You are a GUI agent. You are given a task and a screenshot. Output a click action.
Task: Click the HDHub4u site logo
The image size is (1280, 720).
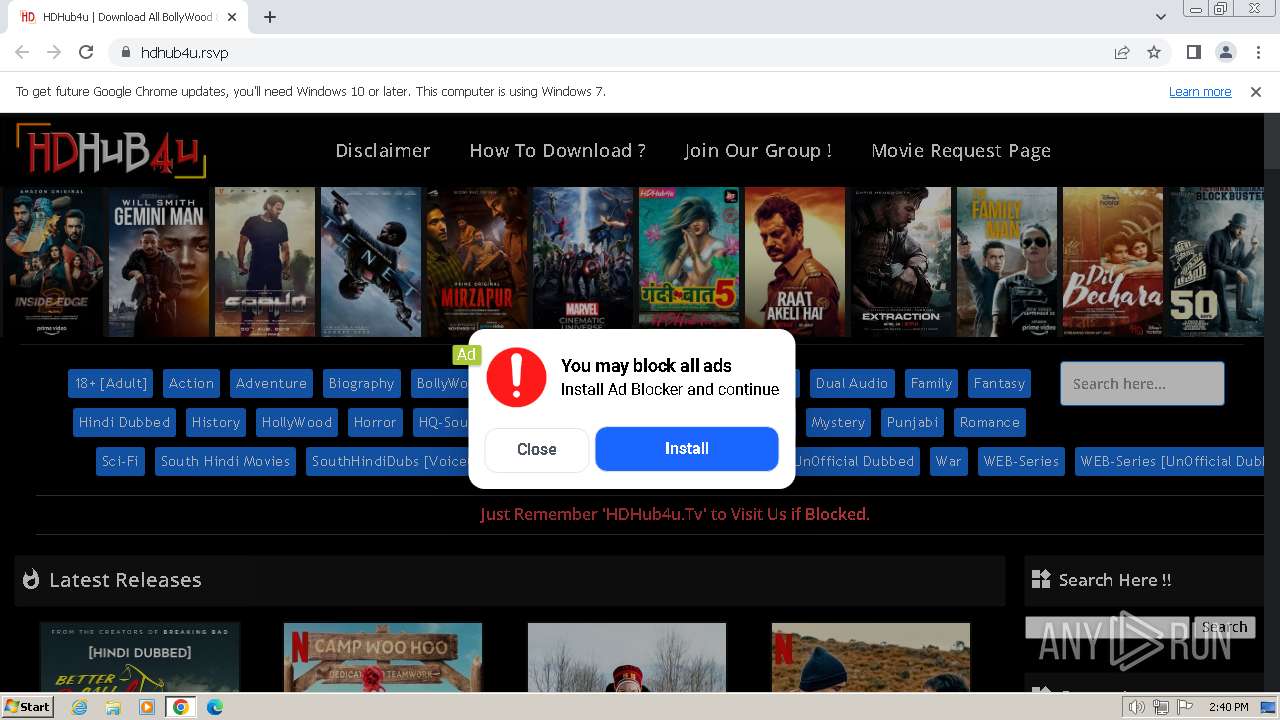pos(111,151)
